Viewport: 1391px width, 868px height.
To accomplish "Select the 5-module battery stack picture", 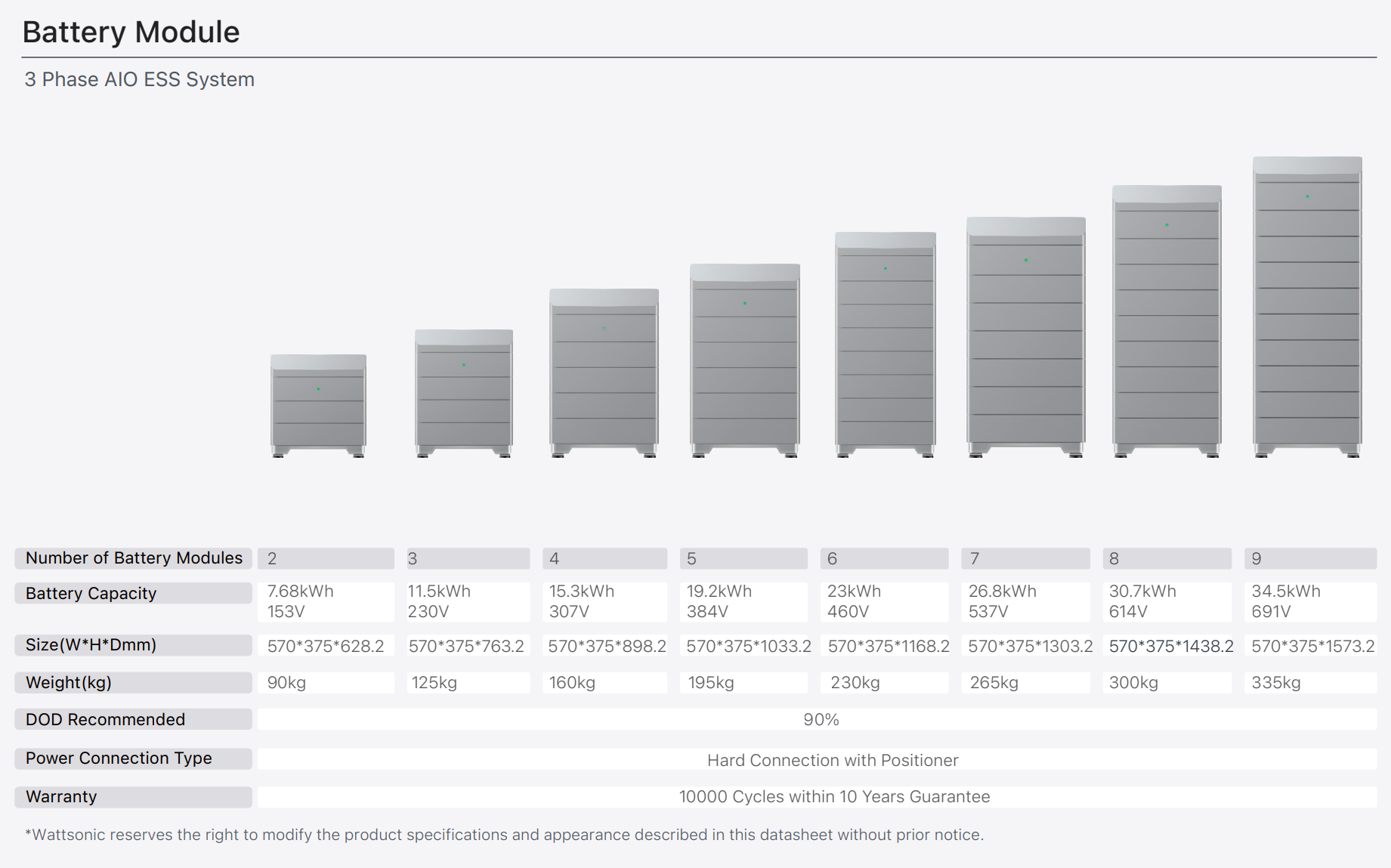I will pos(744,360).
